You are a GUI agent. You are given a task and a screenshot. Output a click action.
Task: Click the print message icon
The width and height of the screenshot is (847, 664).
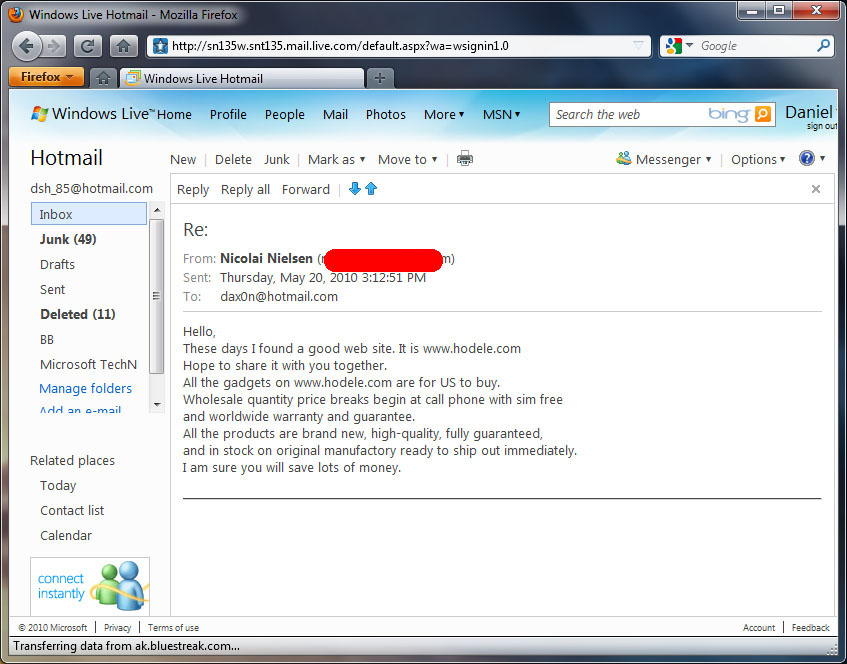(465, 159)
